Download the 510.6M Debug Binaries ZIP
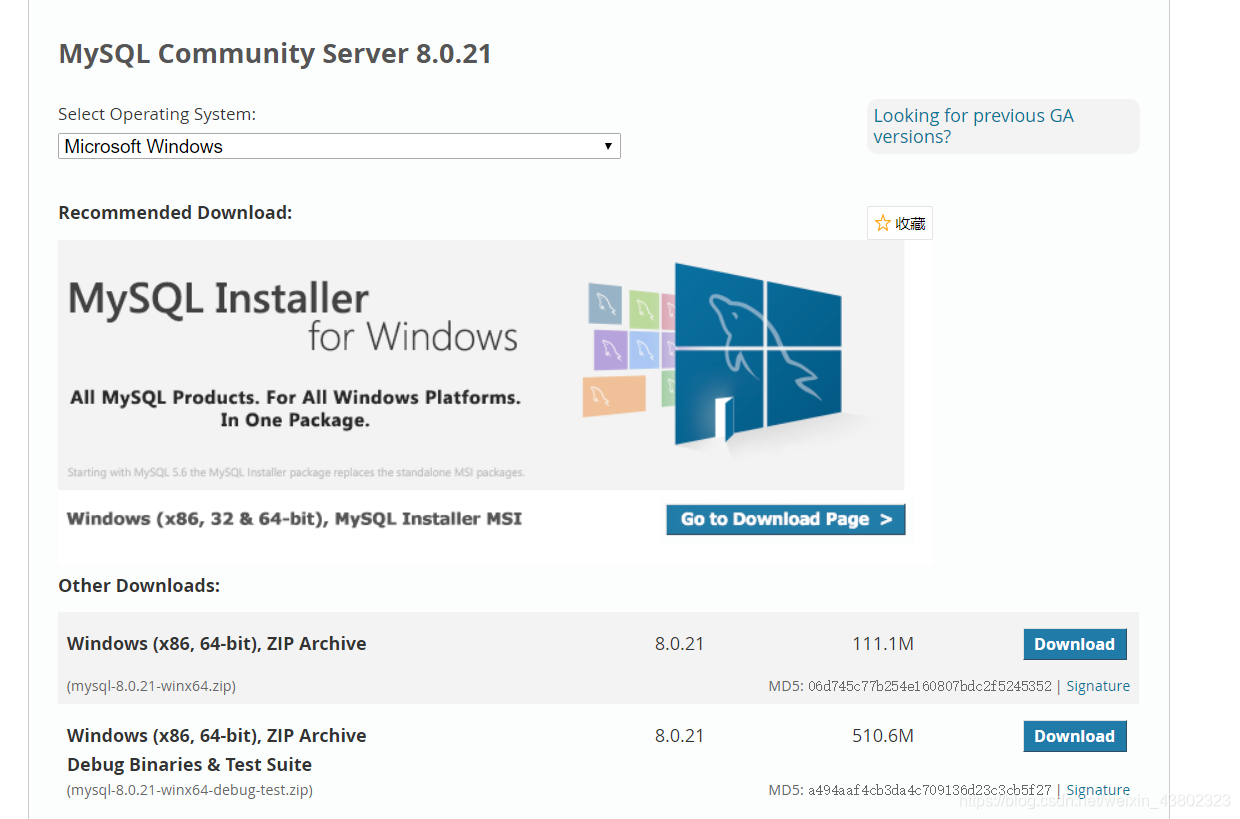The height and width of the screenshot is (819, 1240). (x=1075, y=736)
